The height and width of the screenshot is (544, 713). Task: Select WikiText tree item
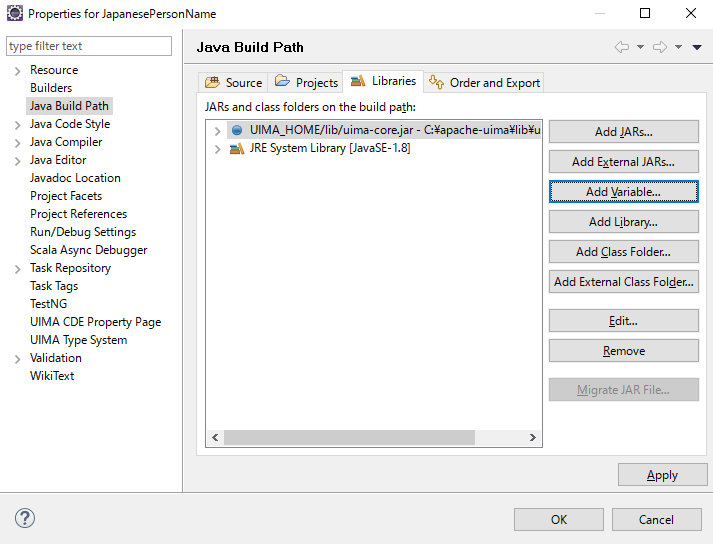point(52,376)
